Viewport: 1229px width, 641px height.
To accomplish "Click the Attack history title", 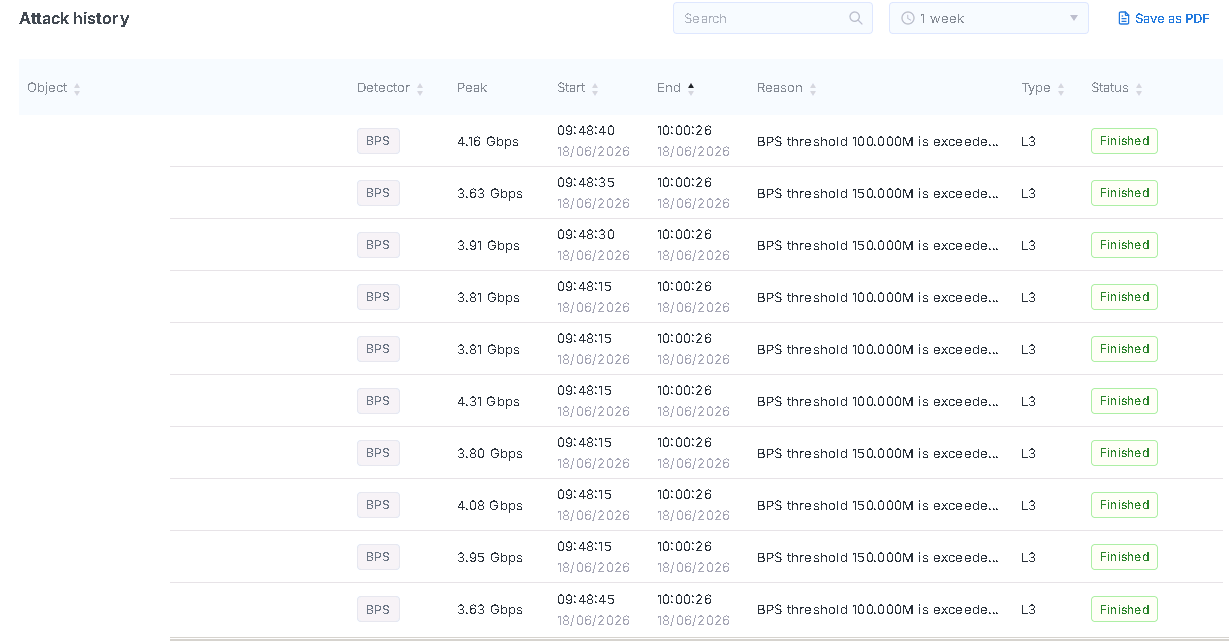I will (x=74, y=18).
